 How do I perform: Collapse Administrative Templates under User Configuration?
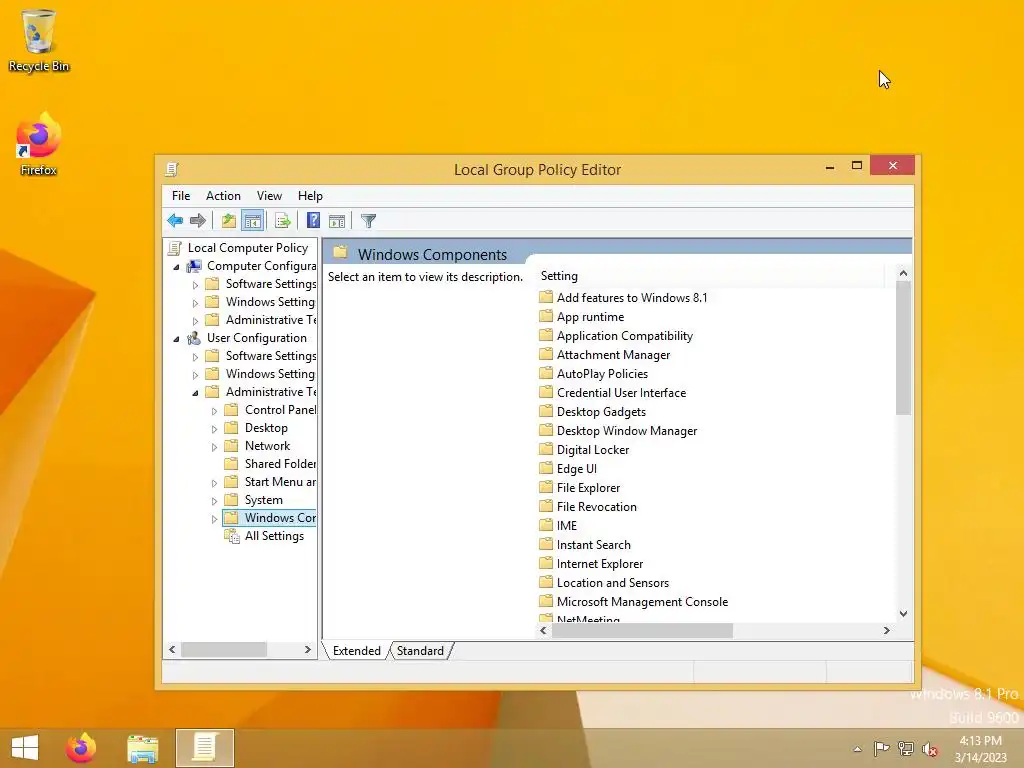click(x=195, y=393)
